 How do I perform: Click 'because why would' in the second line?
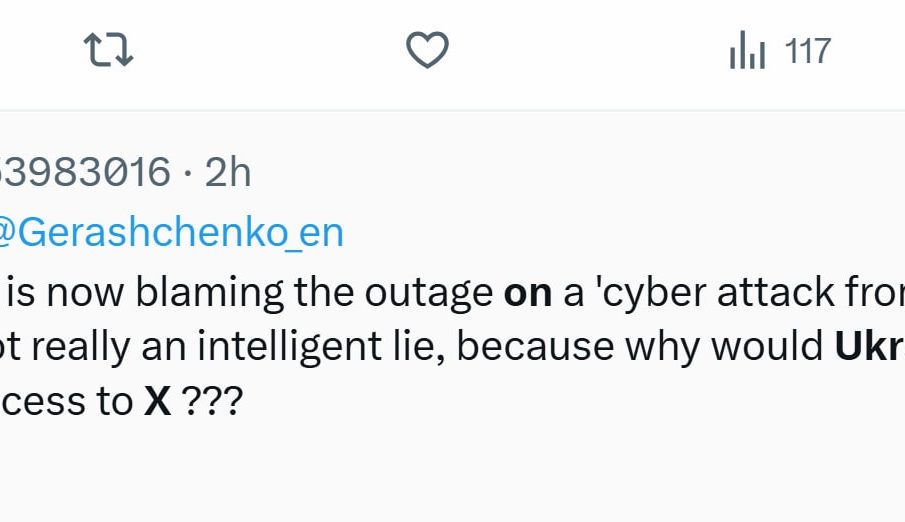(x=640, y=346)
